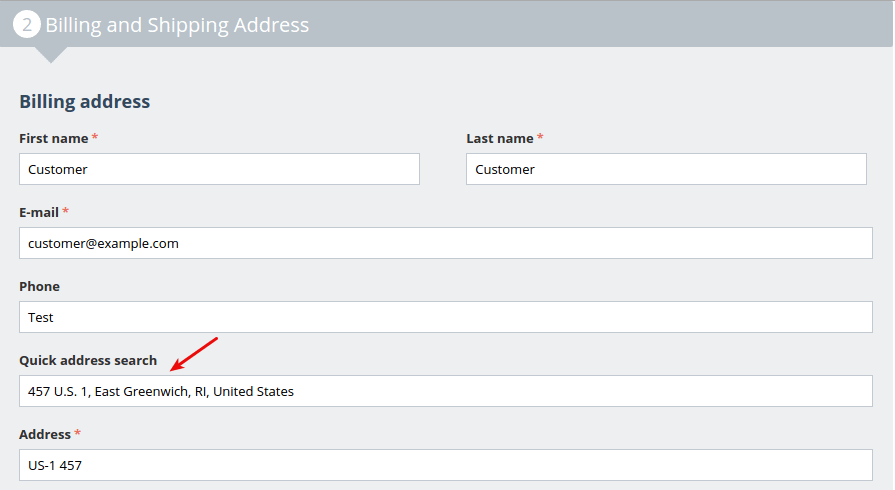Focus the First name input field
Viewport: 895px width, 490px height.
click(x=219, y=169)
